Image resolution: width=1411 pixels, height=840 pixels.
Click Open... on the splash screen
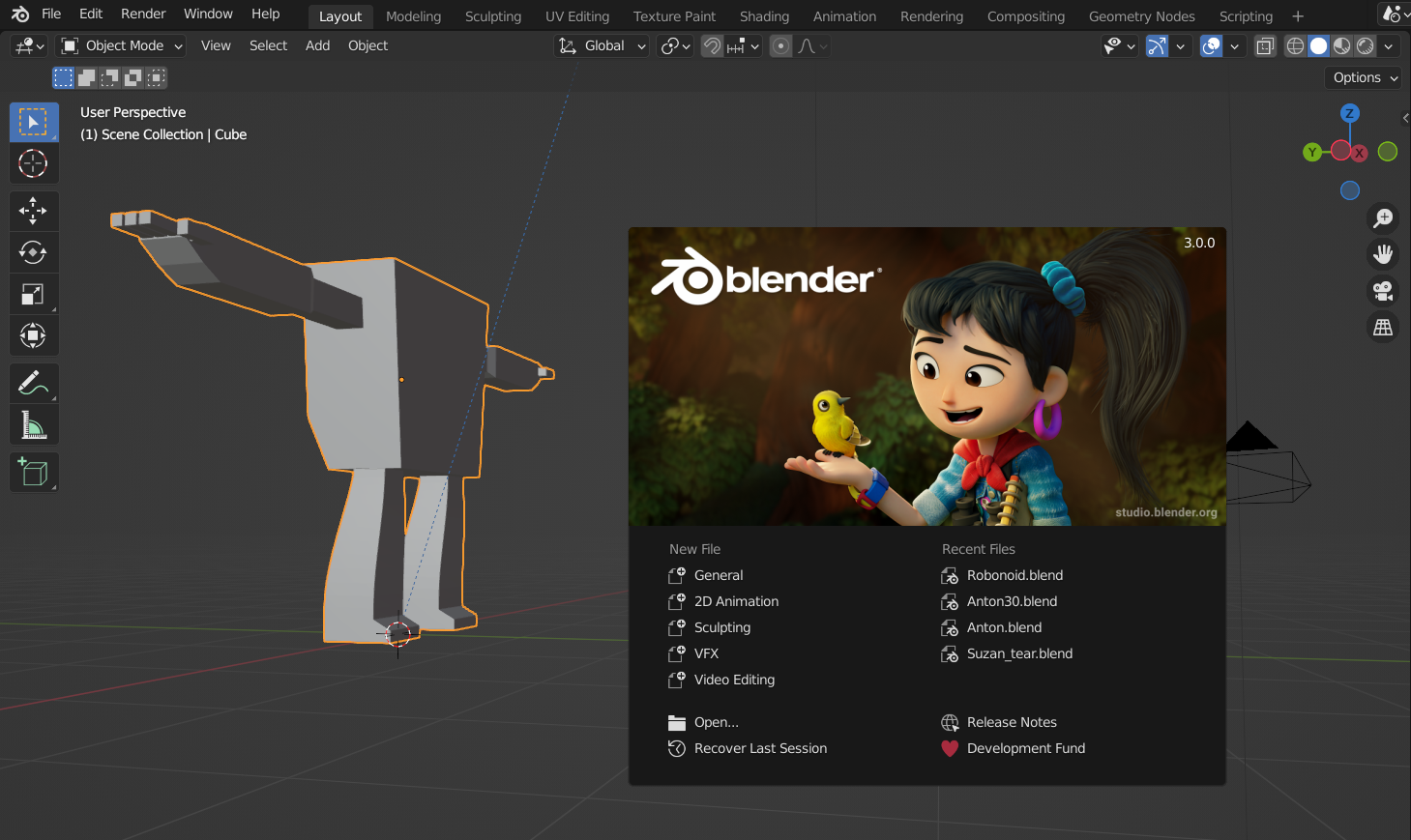pos(703,722)
